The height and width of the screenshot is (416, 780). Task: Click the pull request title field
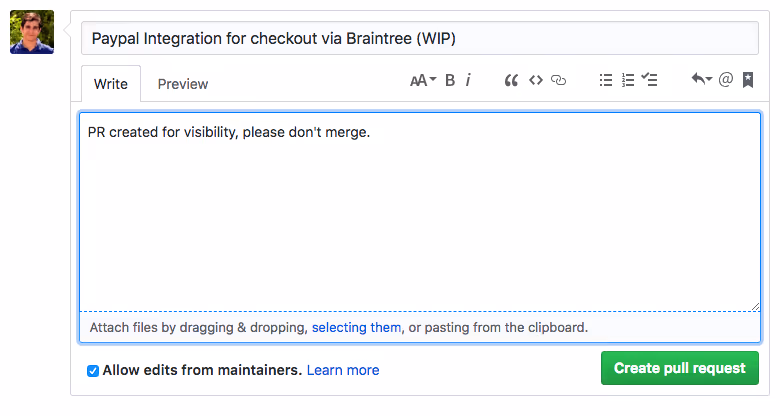point(420,38)
